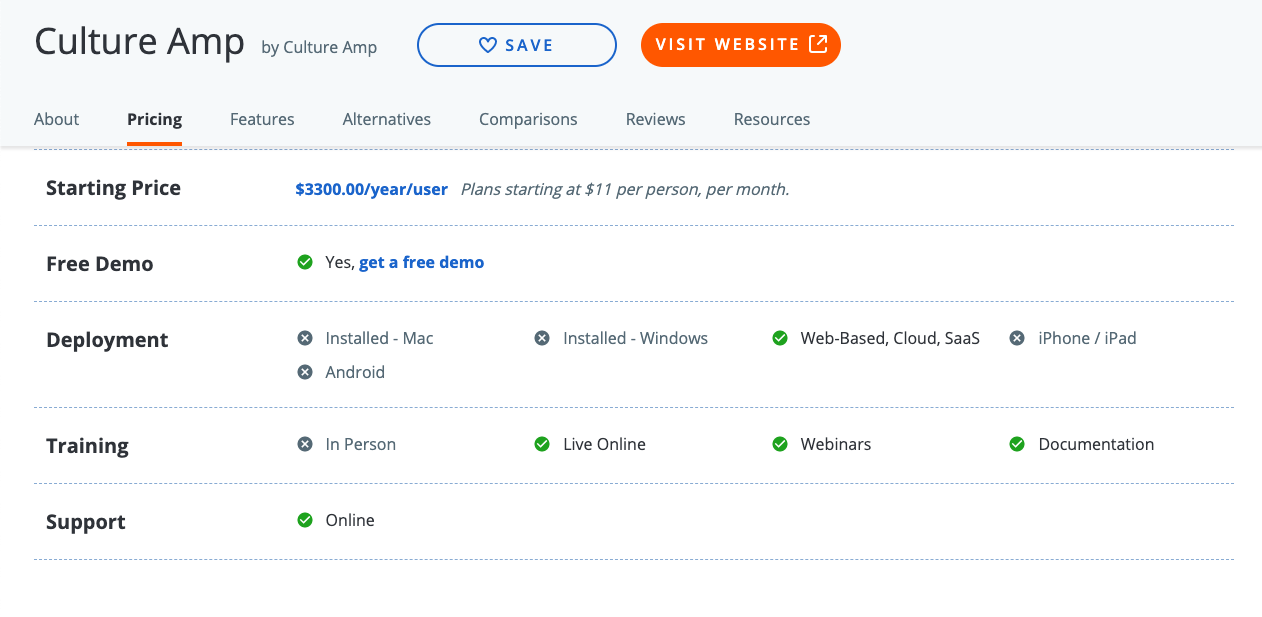This screenshot has width=1262, height=617.
Task: Click the x icon beside iPhone / iPad
Action: pyautogui.click(x=1017, y=338)
